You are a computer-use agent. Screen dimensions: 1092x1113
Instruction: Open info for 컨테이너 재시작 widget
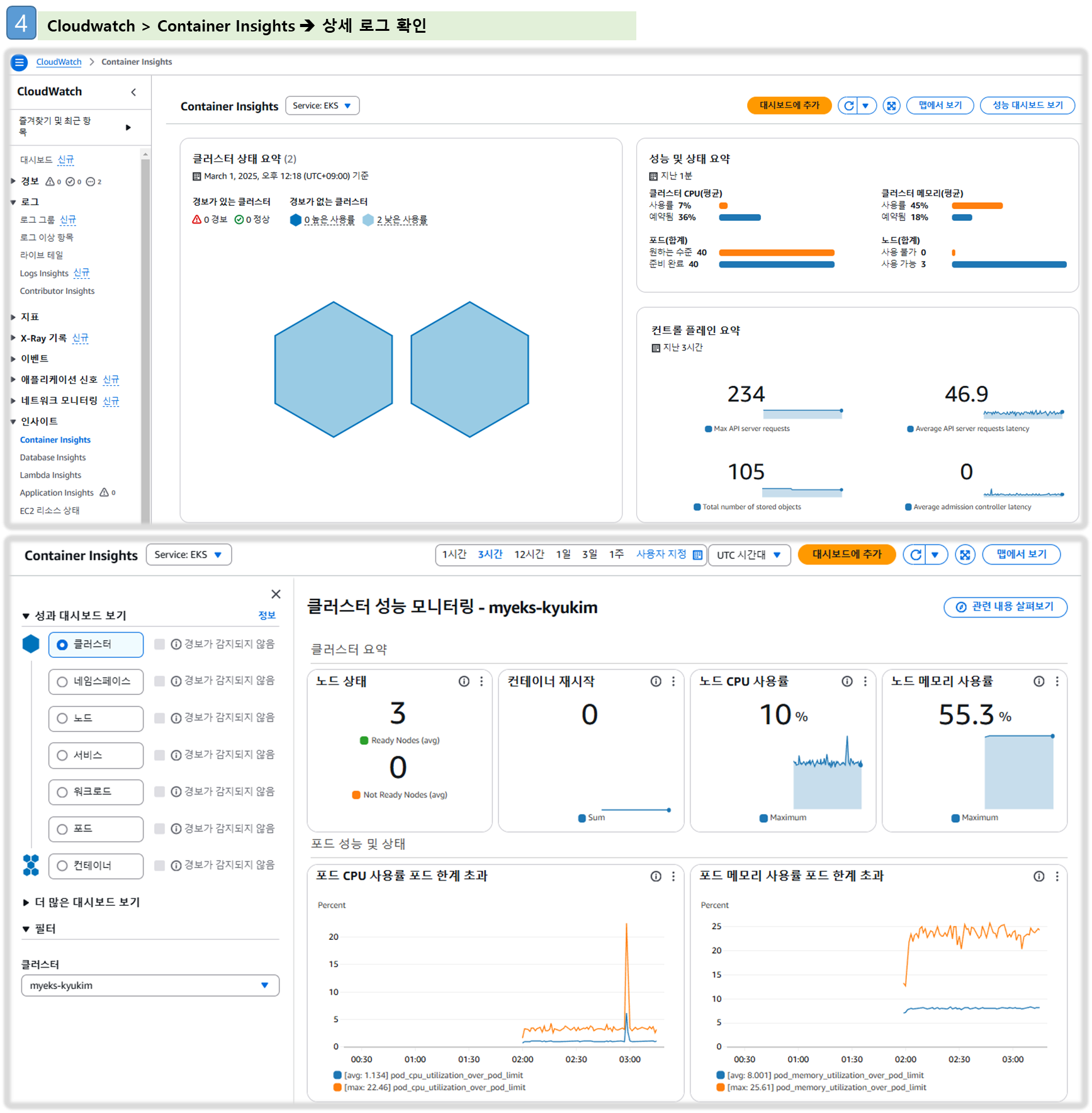click(656, 681)
